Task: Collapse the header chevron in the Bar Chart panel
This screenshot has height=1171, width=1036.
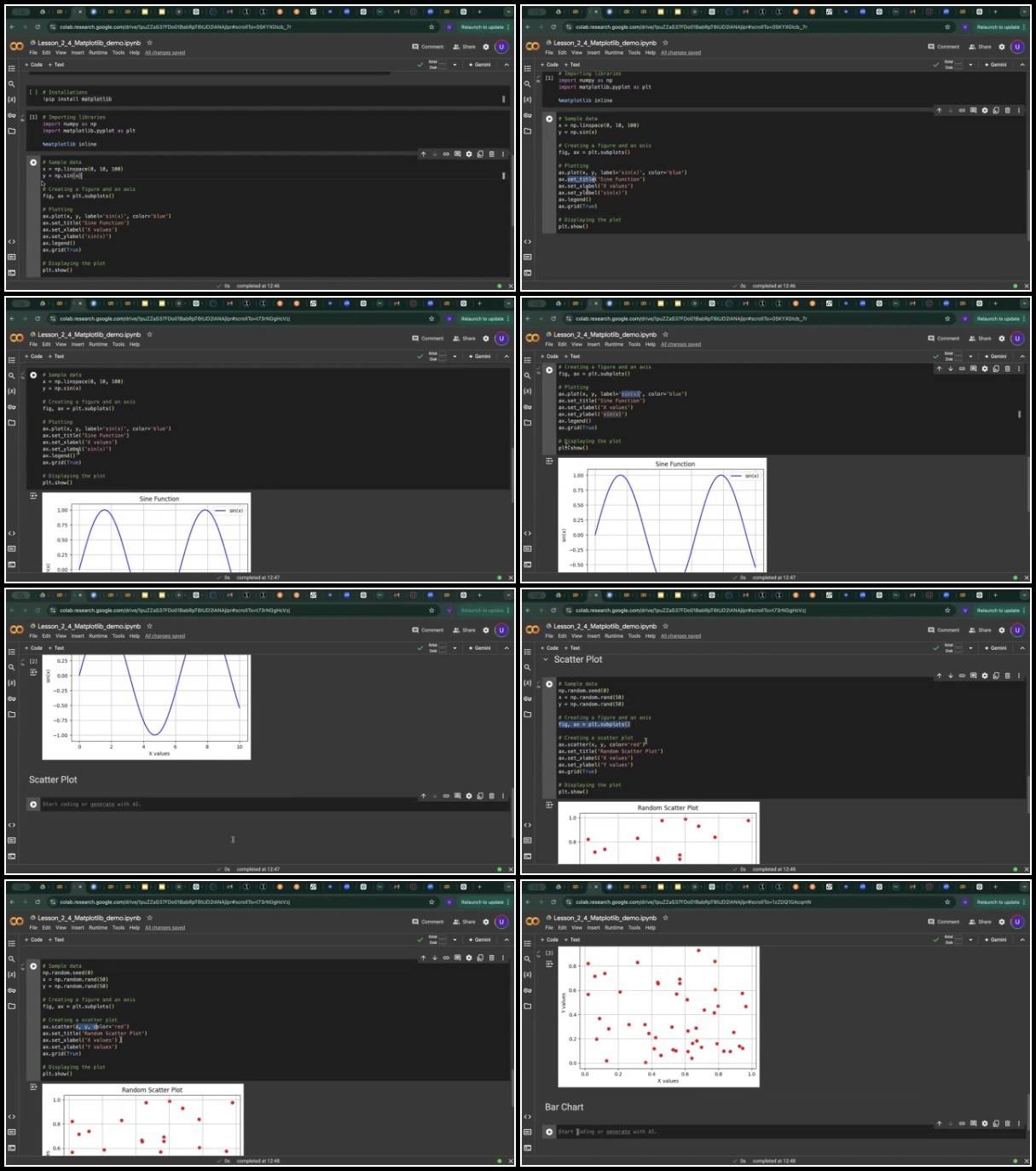Action: (x=1022, y=940)
